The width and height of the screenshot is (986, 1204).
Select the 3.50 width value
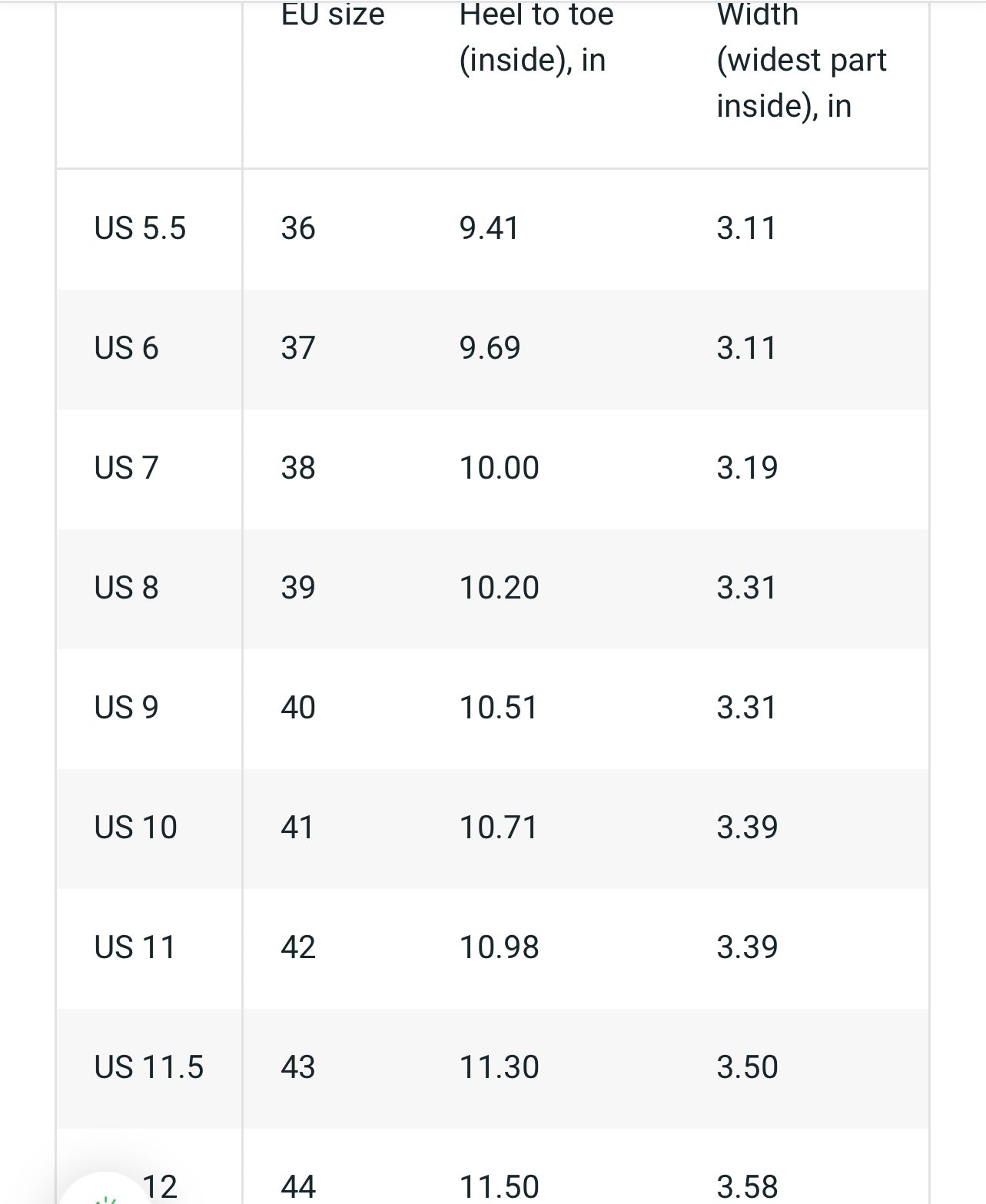pyautogui.click(x=747, y=1067)
